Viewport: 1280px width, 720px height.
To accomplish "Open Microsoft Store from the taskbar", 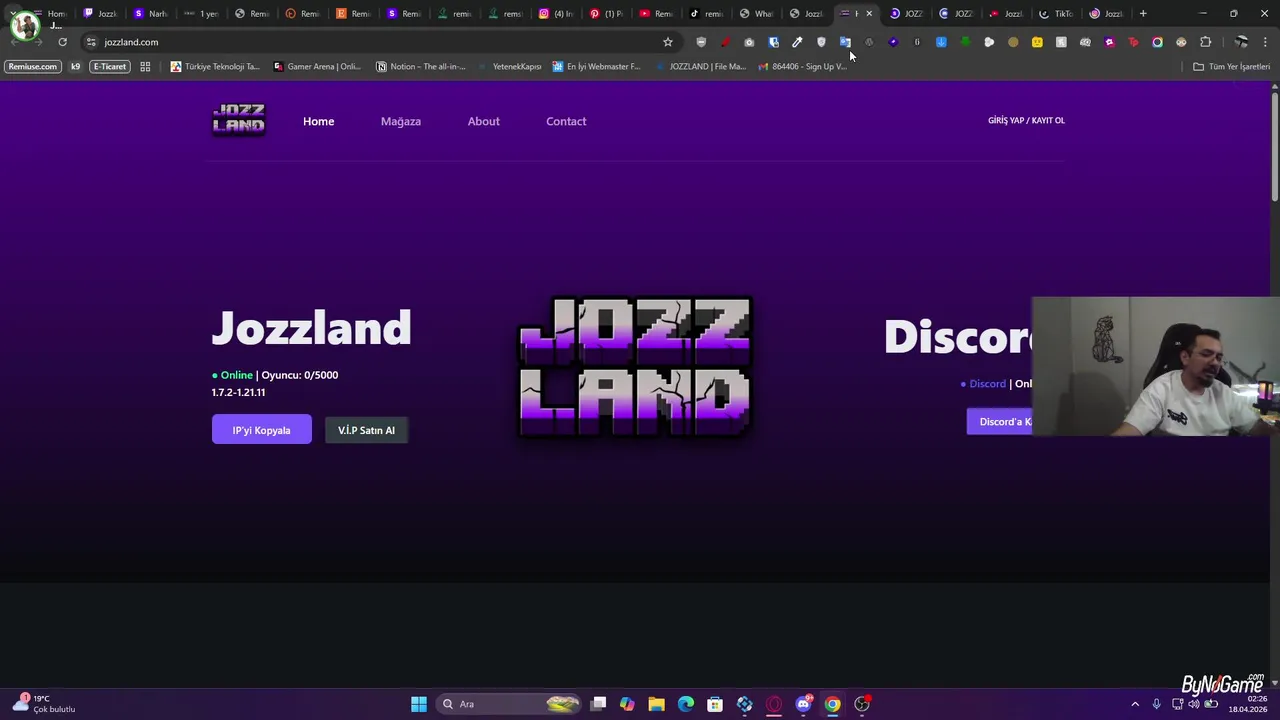I will (x=715, y=704).
